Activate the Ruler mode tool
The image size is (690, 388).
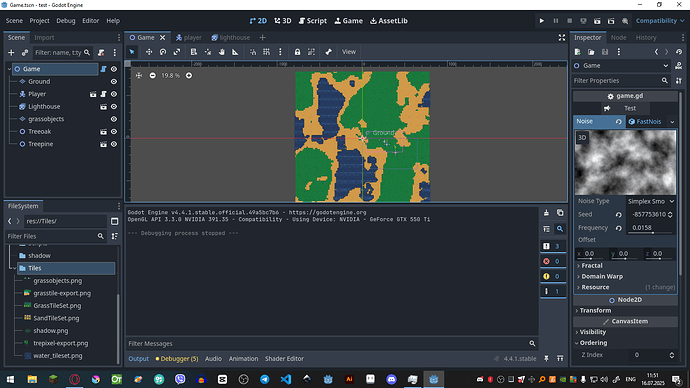pyautogui.click(x=235, y=52)
